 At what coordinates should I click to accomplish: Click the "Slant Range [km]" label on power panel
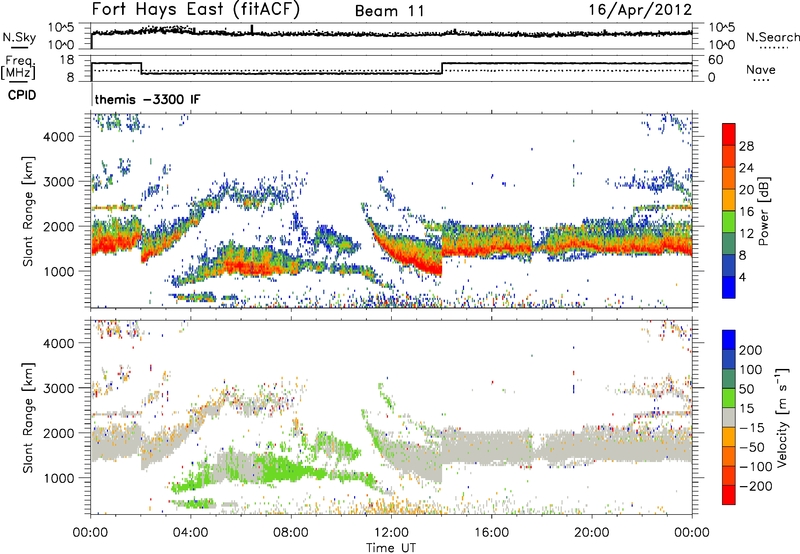(28, 211)
